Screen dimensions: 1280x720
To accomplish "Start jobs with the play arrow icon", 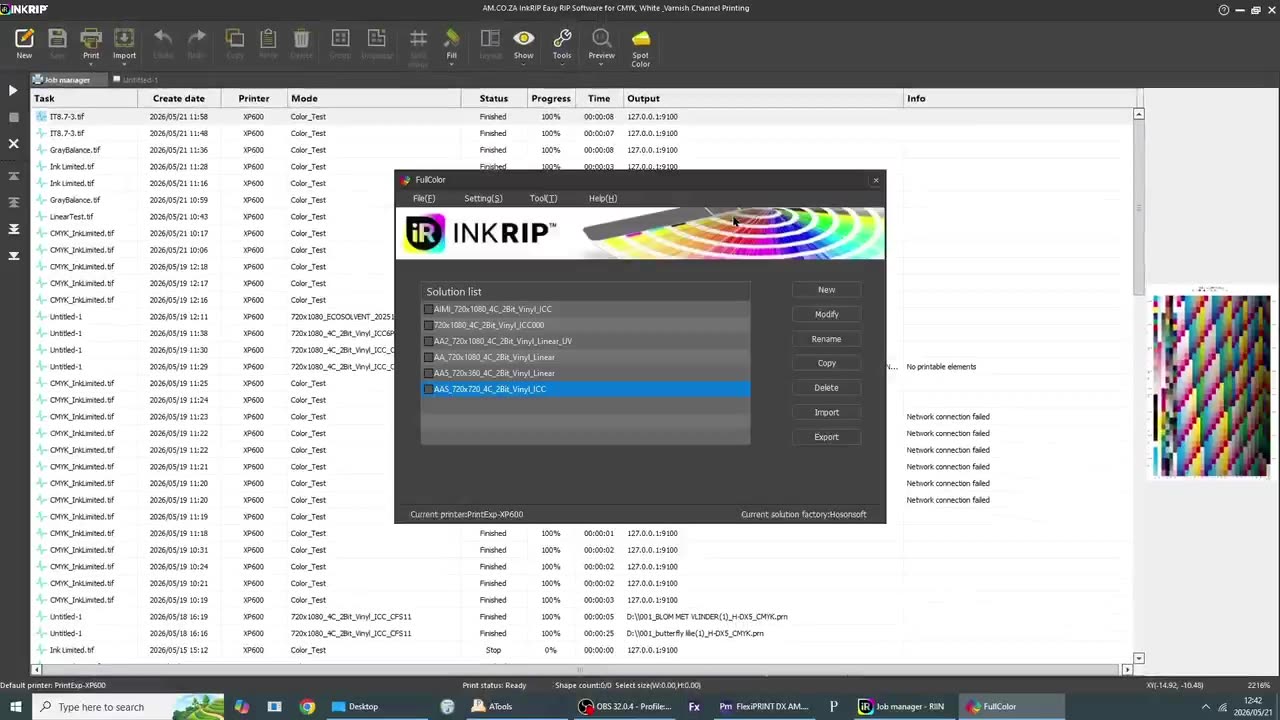I will [13, 90].
